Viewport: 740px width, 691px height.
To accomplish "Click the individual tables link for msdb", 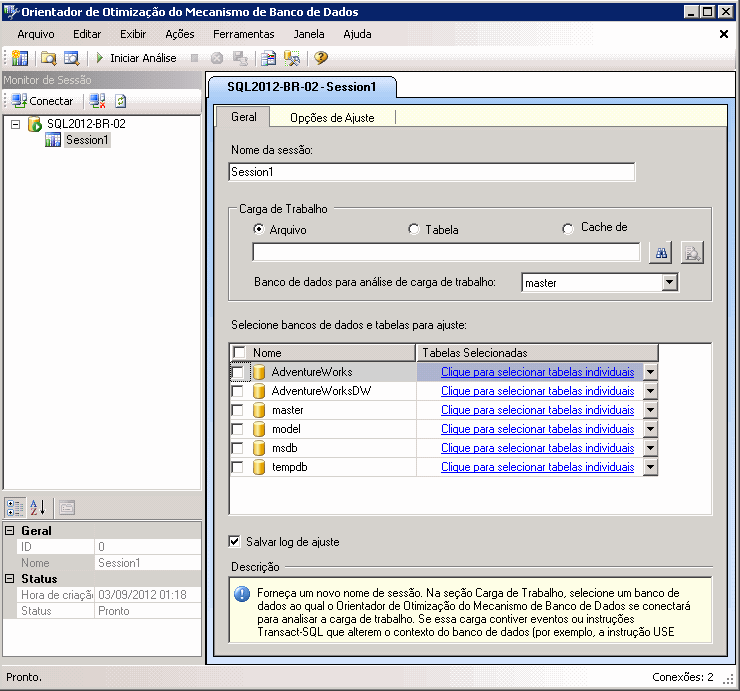I will (x=537, y=448).
